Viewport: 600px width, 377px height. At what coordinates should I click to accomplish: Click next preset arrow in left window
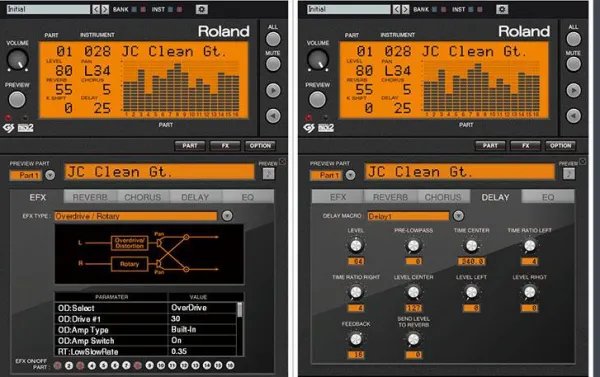point(105,9)
